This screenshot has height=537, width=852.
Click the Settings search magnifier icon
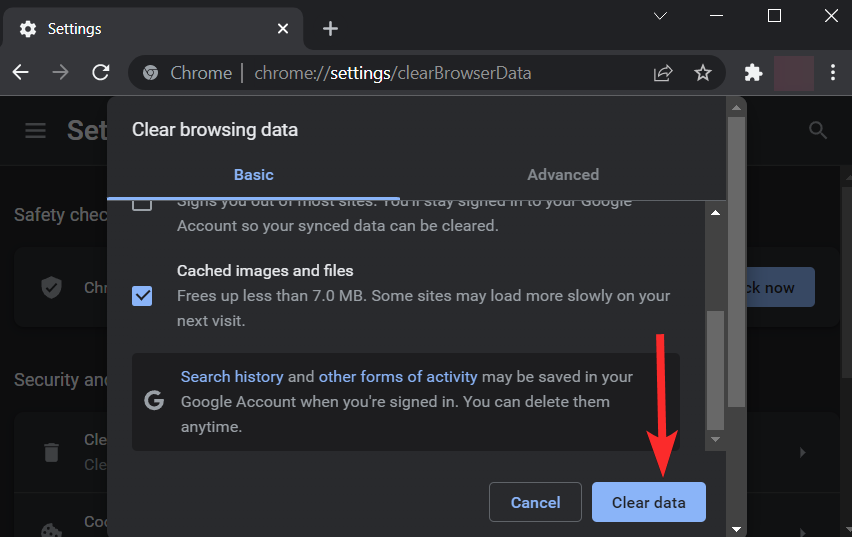(817, 130)
